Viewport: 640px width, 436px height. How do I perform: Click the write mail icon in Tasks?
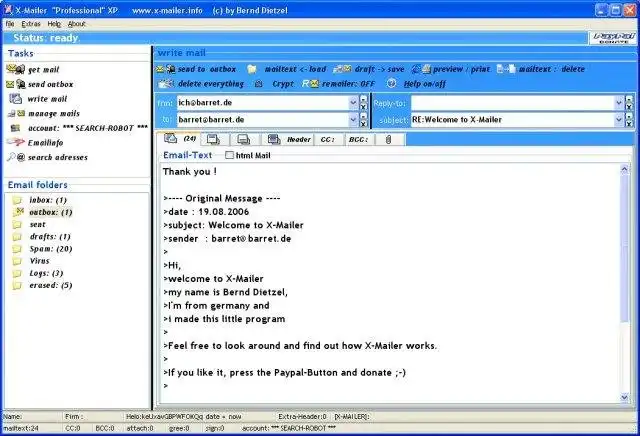(16, 98)
